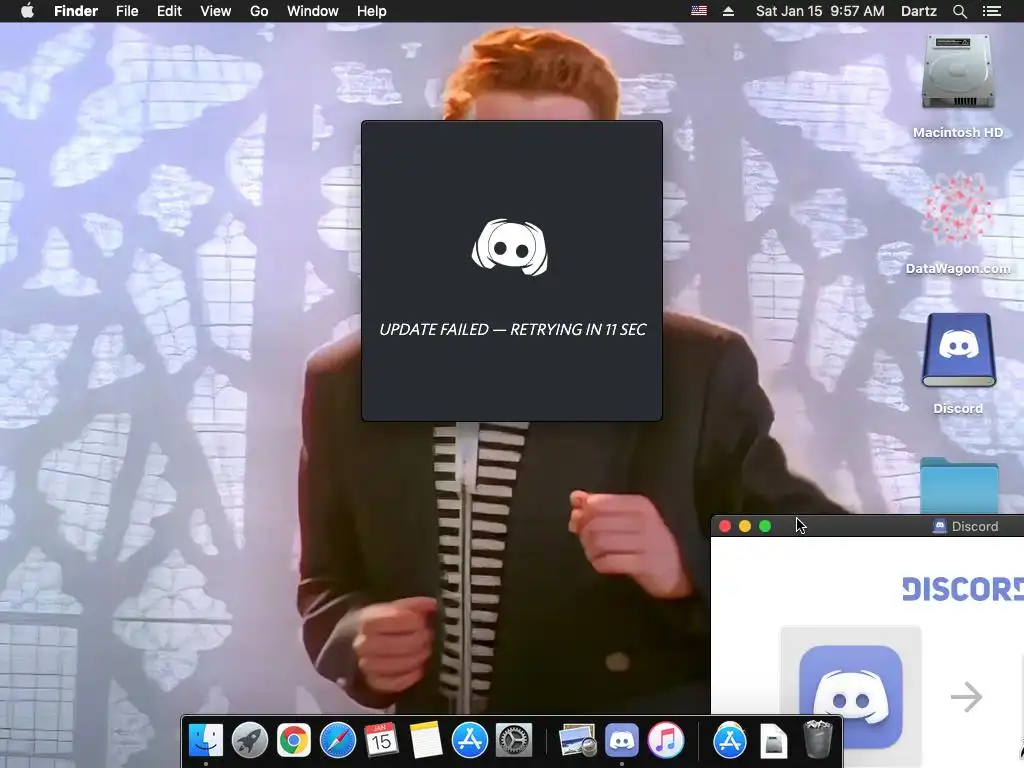Click the US flag input source icon

pyautogui.click(x=699, y=10)
